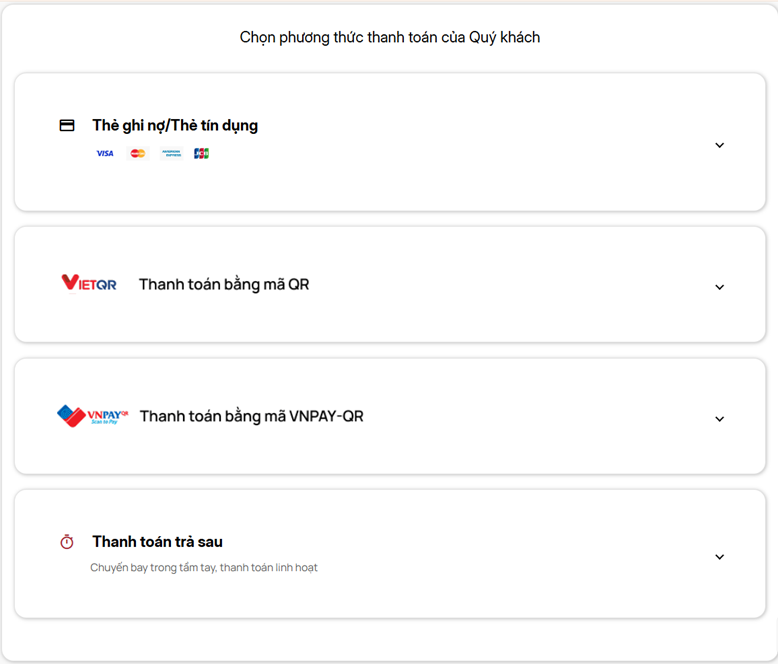The width and height of the screenshot is (778, 664).
Task: Pick the Thanh toán bằng mã VNPAY-QR label
Action: click(251, 416)
